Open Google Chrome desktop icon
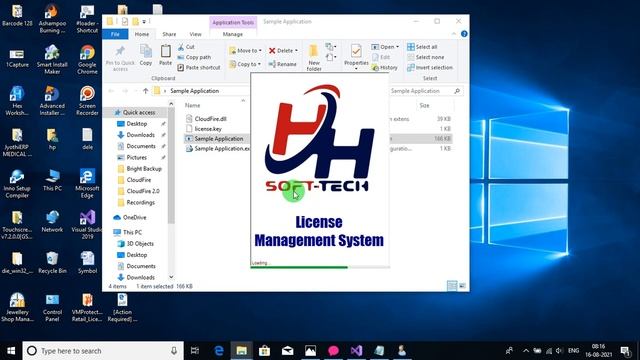 87,60
